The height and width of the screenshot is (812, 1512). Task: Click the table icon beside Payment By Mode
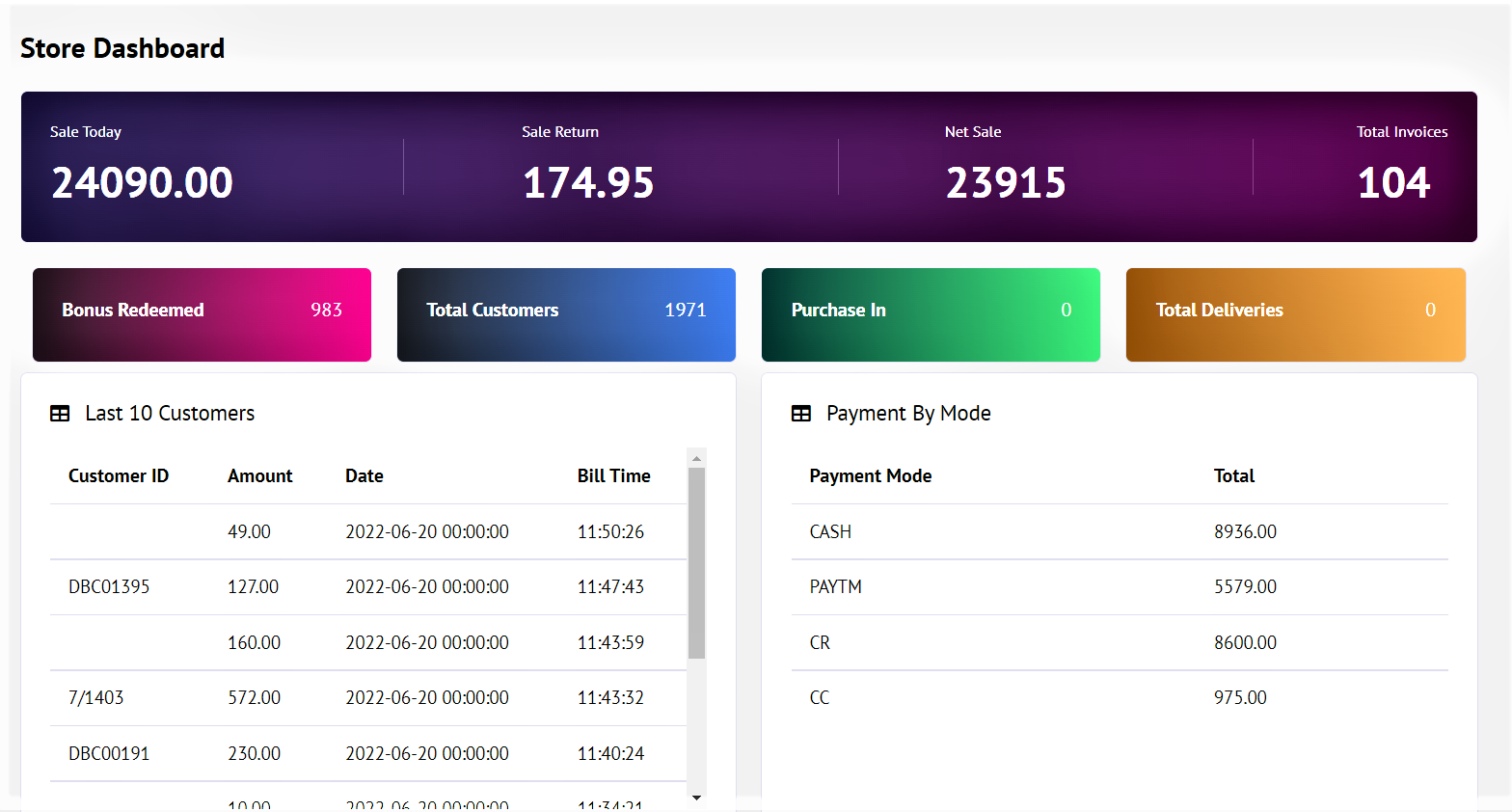[801, 414]
